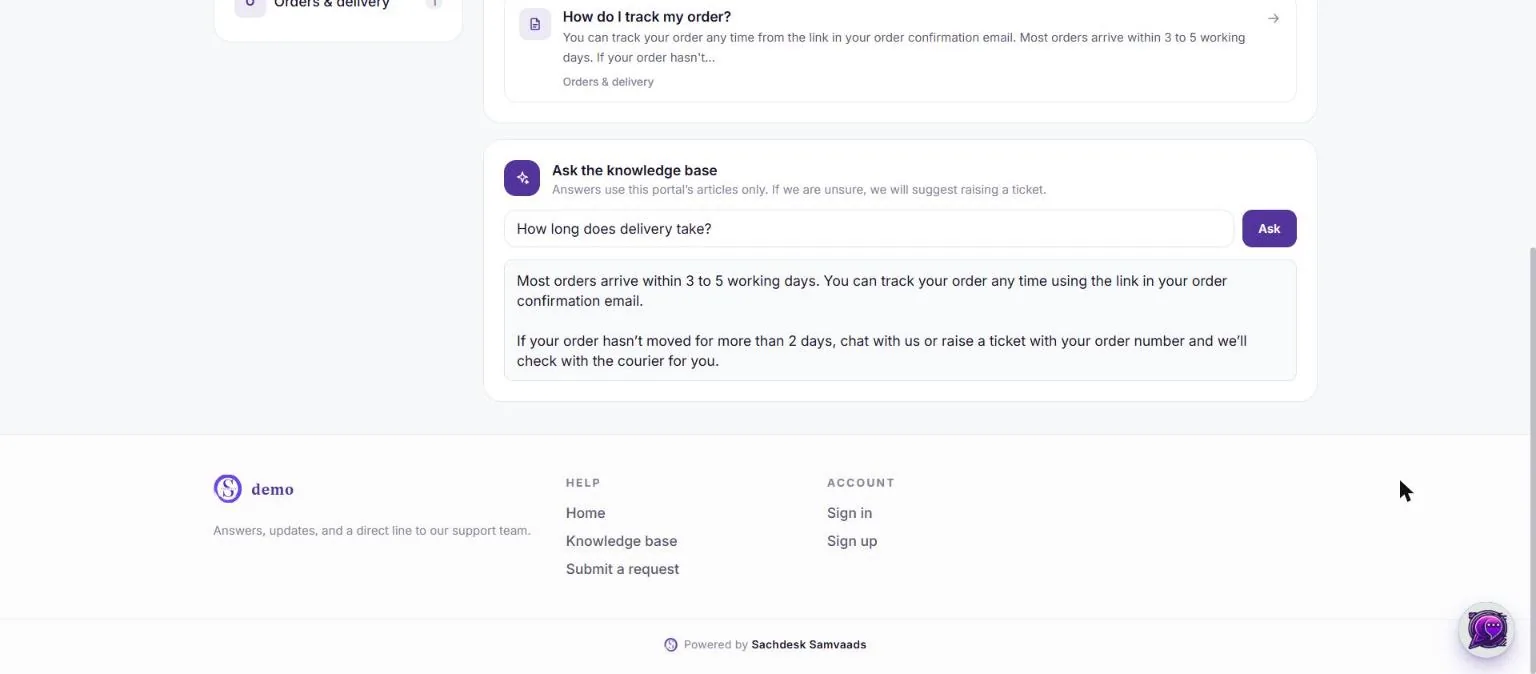Open the Sachdesk Samvaads link
This screenshot has height=674, width=1536.
pyautogui.click(x=809, y=645)
